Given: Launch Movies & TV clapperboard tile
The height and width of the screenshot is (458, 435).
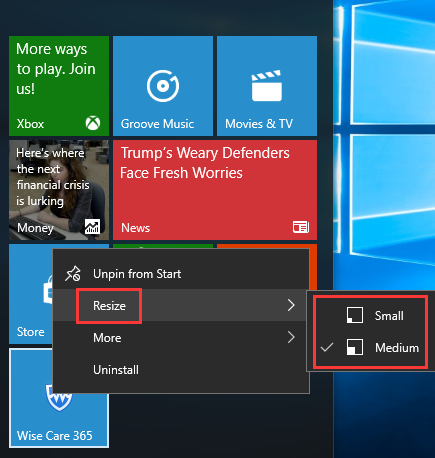Looking at the screenshot, I should coord(267,86).
